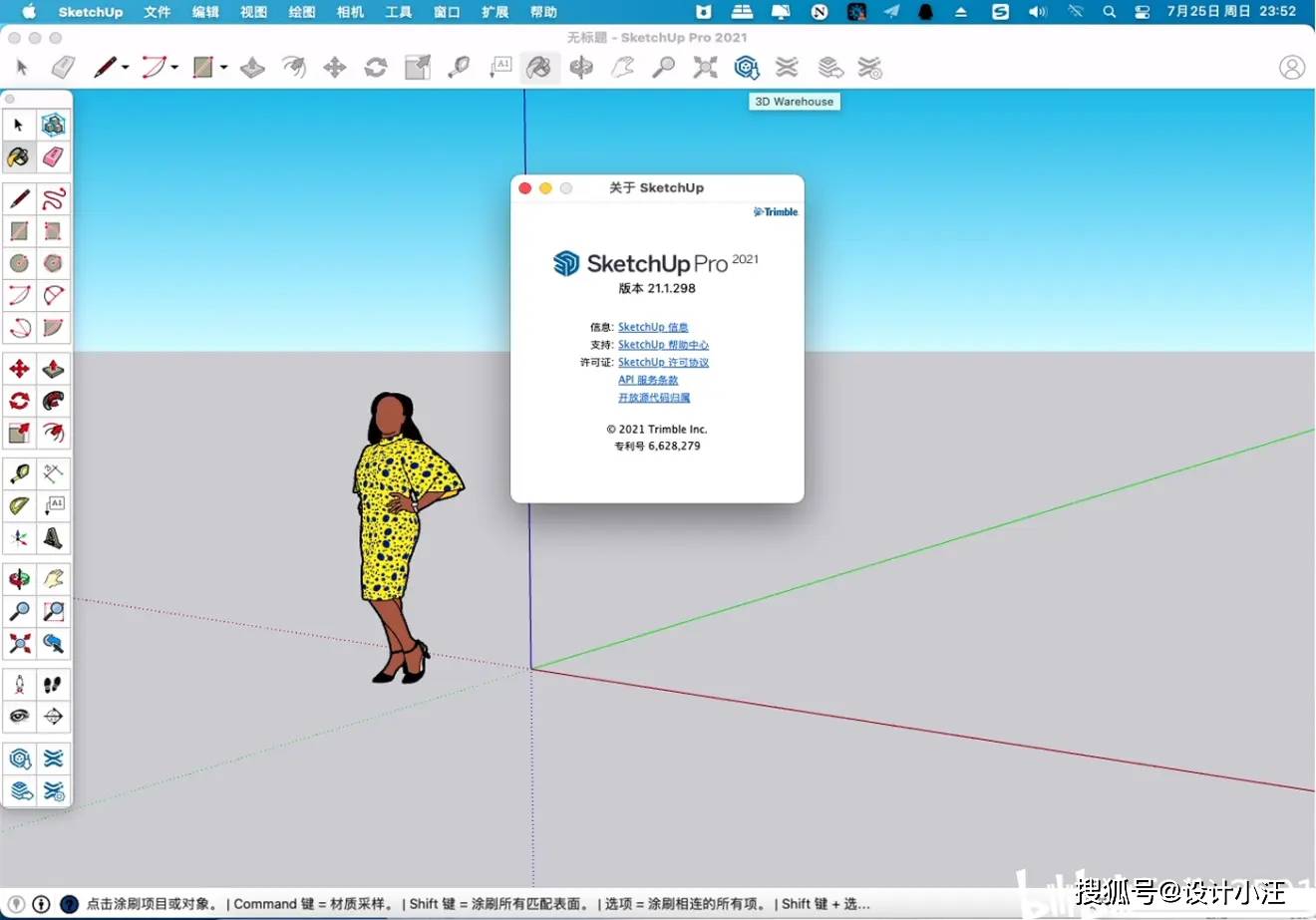Open 3D Warehouse from the top toolbar

click(x=747, y=68)
